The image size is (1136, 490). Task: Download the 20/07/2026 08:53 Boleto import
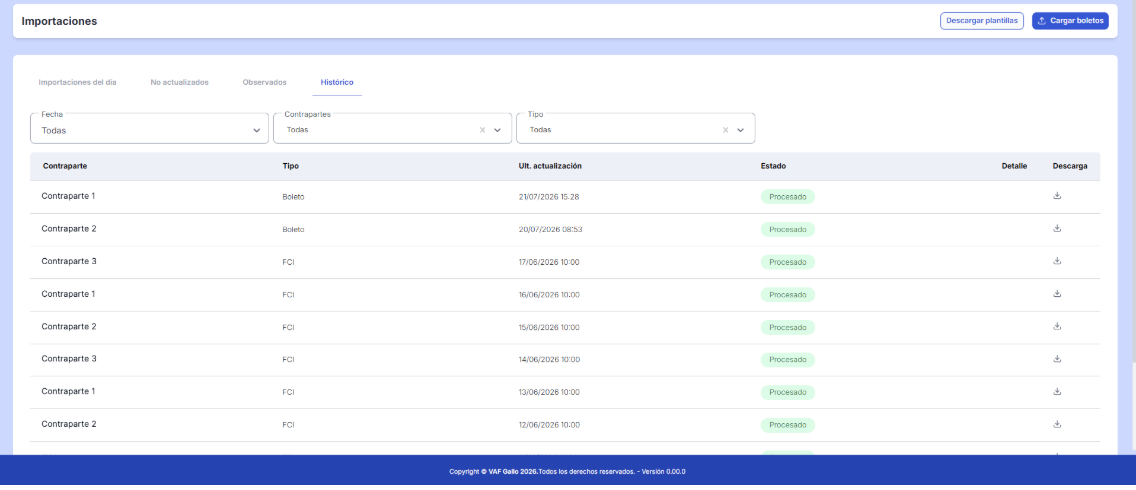[x=1057, y=228]
